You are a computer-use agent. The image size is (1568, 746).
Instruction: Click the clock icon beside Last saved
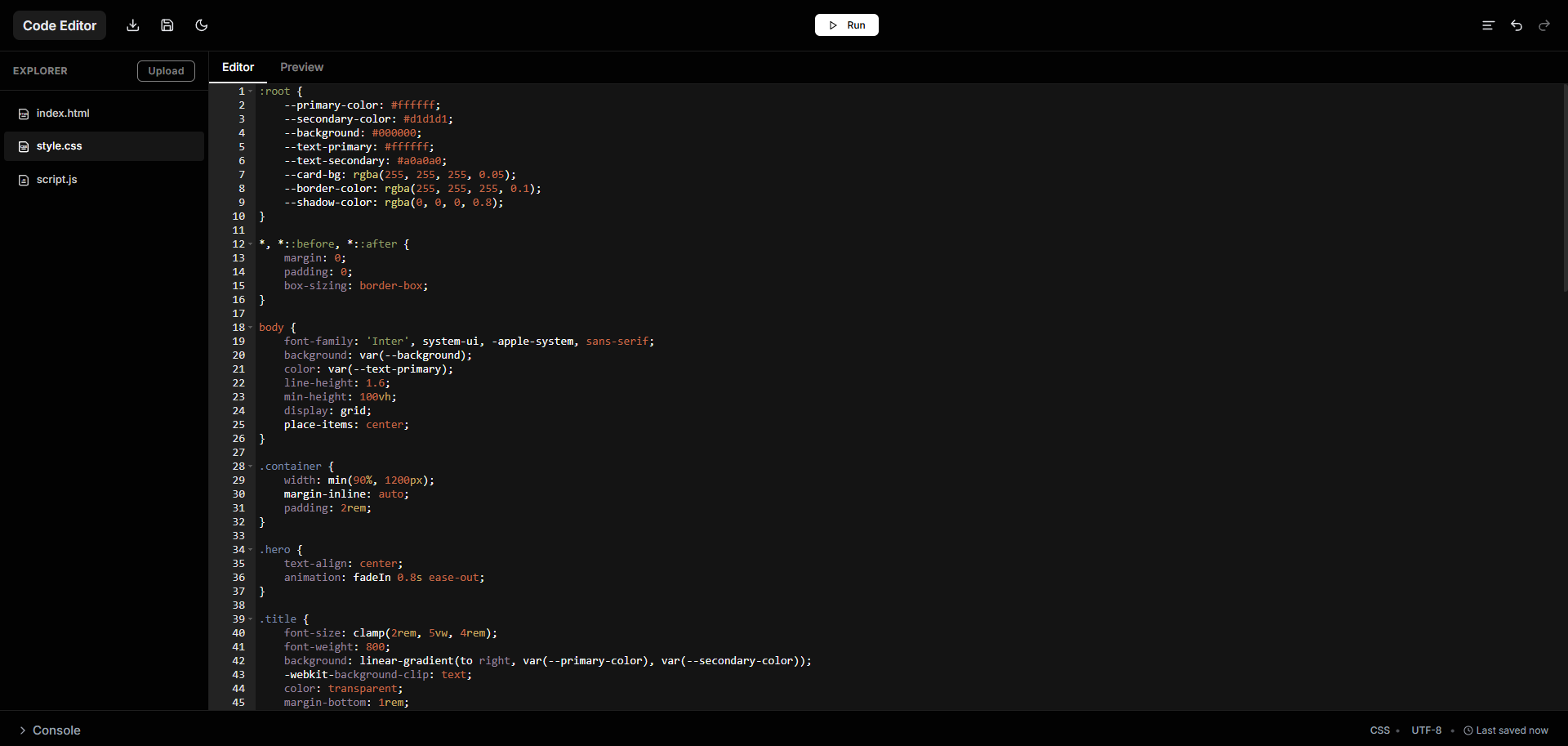point(1468,730)
